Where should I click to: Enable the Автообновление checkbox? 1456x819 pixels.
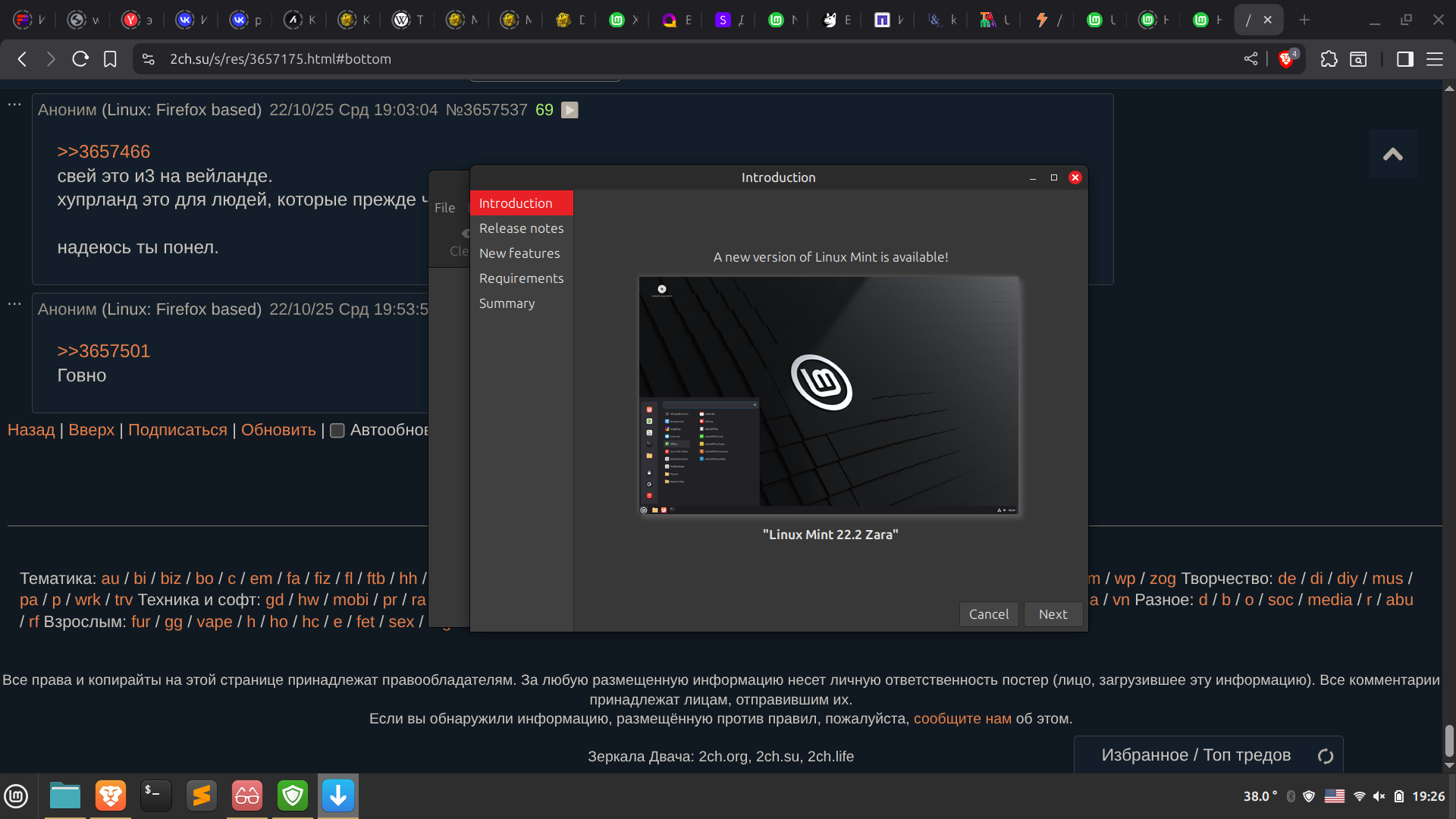tap(337, 431)
